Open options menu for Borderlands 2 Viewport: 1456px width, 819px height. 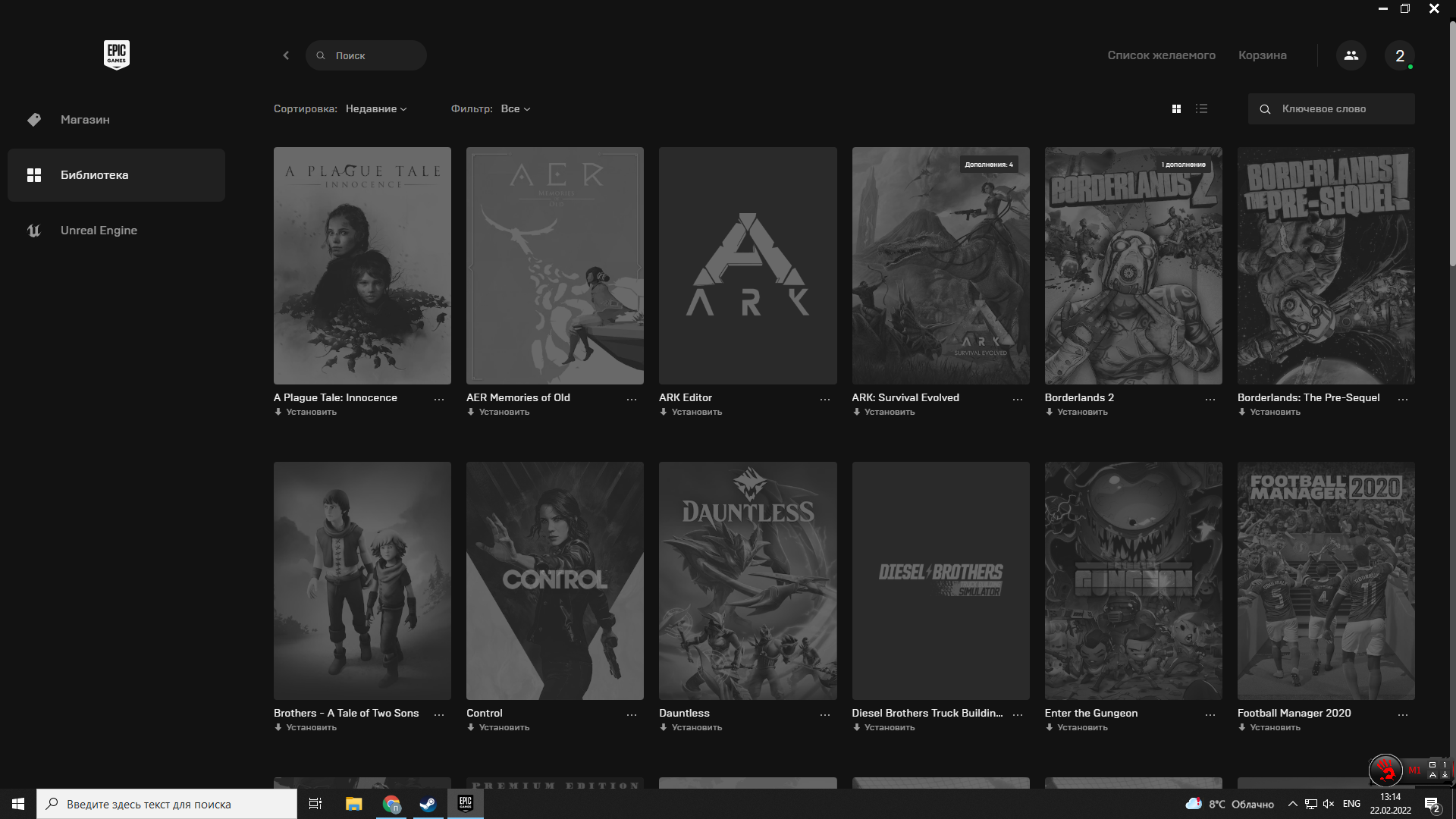(x=1210, y=399)
